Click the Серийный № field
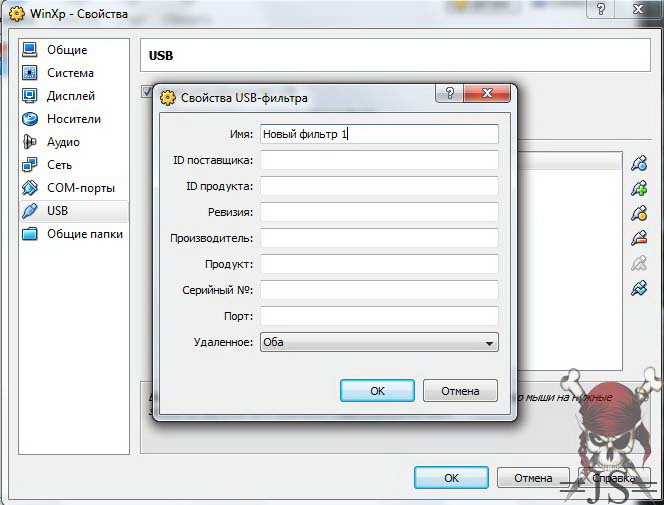The width and height of the screenshot is (664, 505). 379,290
